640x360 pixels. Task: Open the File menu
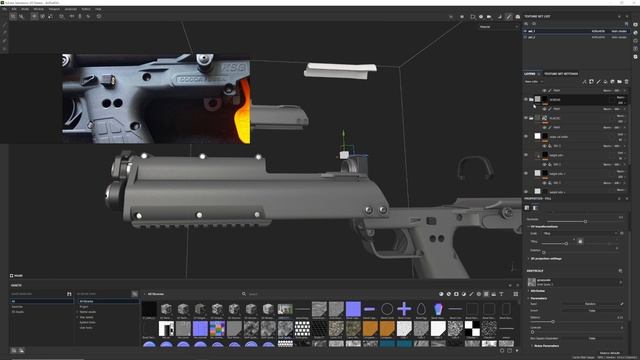[x=4, y=9]
